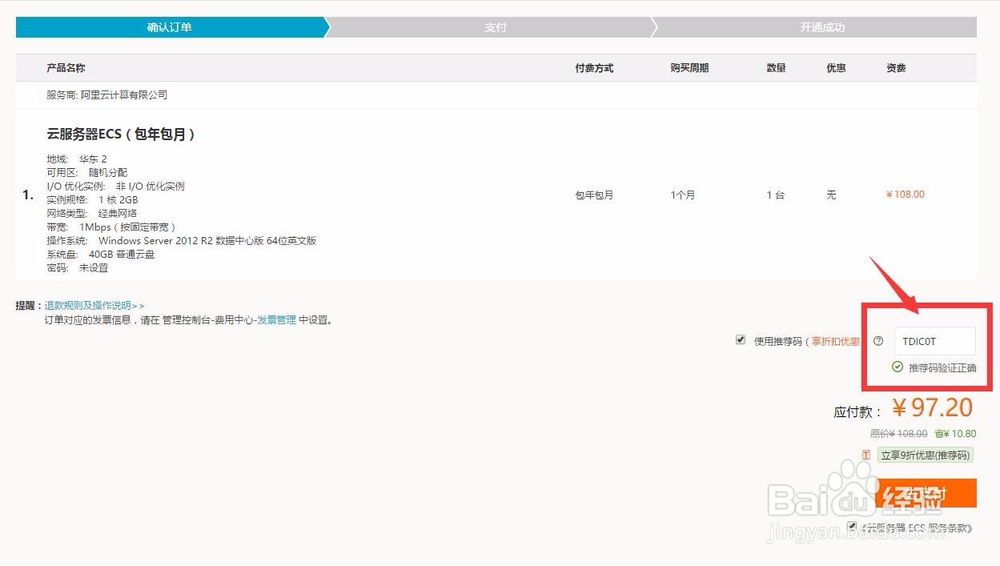
Task: Open the 云服务器 ECS 服务条款 link
Action: pyautogui.click(x=916, y=528)
